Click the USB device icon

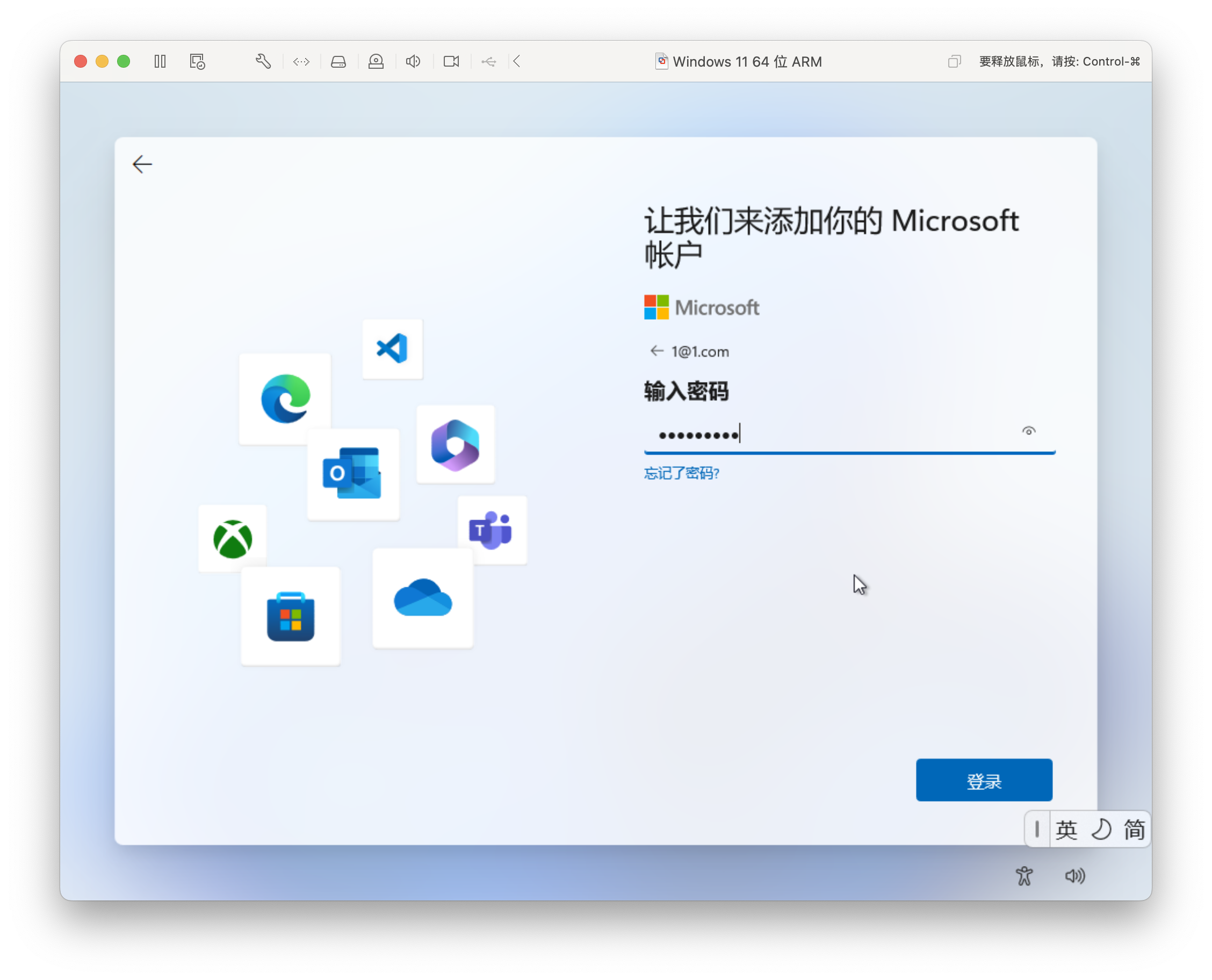click(x=489, y=62)
